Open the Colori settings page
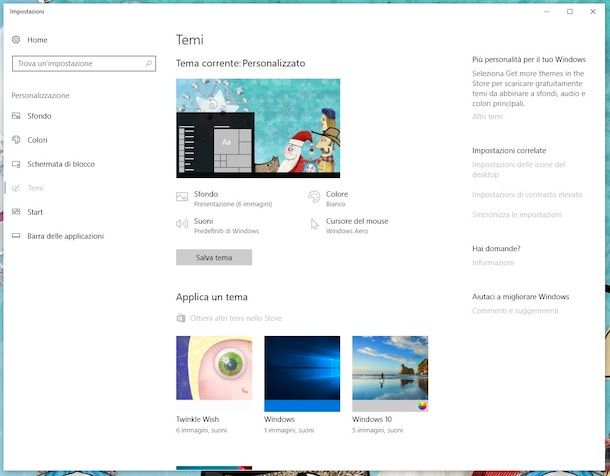The width and height of the screenshot is (610, 476). [x=37, y=140]
